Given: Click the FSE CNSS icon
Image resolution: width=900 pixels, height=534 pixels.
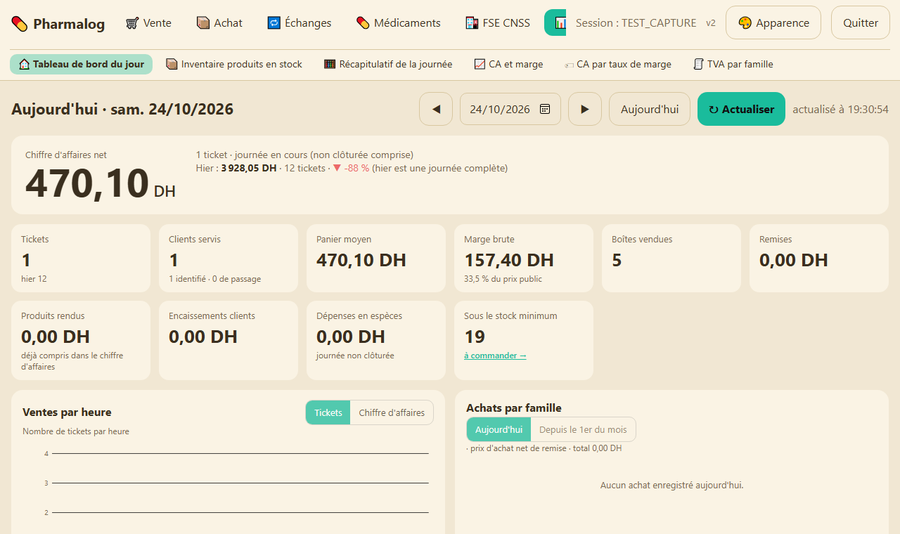Looking at the screenshot, I should [472, 23].
